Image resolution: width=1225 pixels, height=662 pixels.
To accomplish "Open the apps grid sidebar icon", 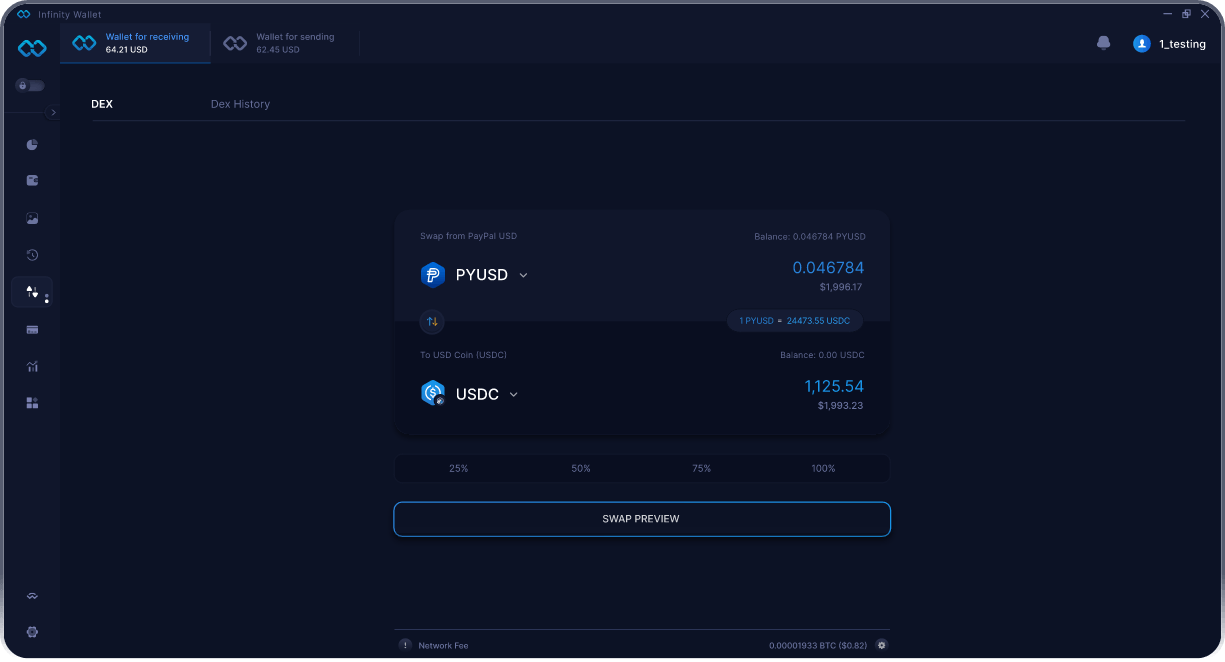I will click(32, 403).
